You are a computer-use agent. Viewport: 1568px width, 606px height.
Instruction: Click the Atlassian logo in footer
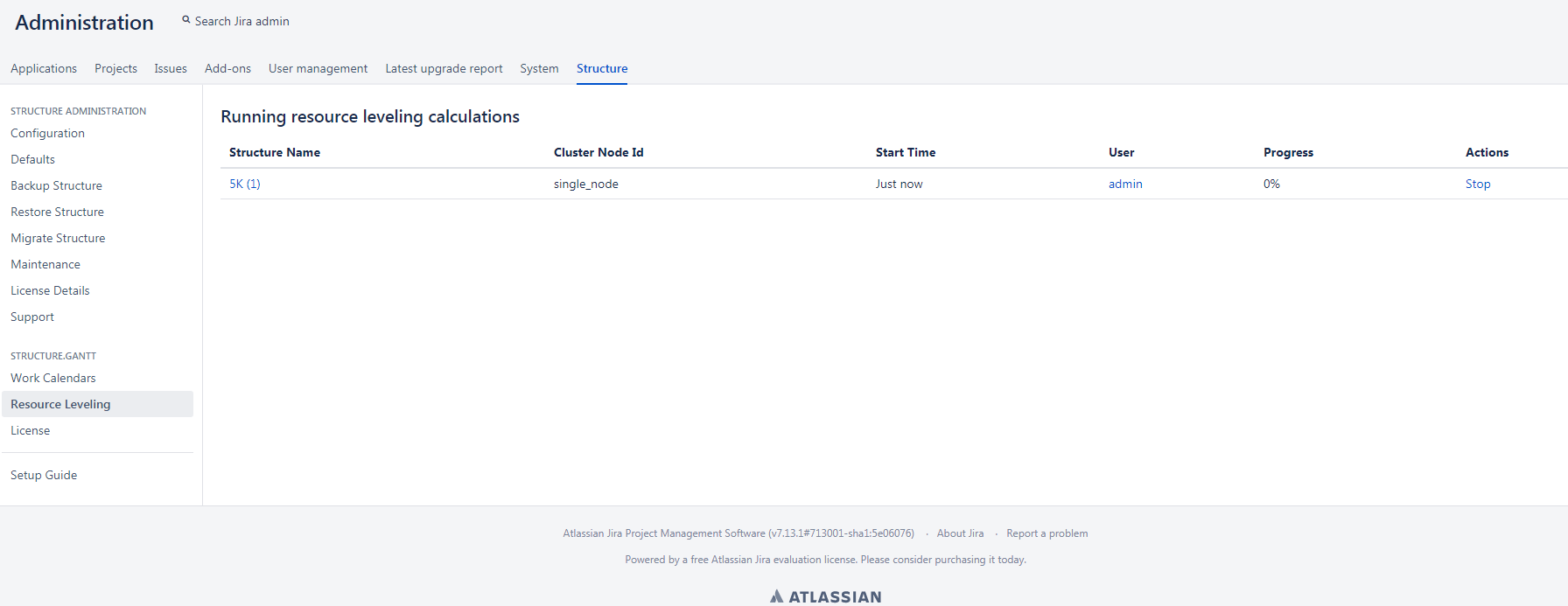pyautogui.click(x=825, y=596)
